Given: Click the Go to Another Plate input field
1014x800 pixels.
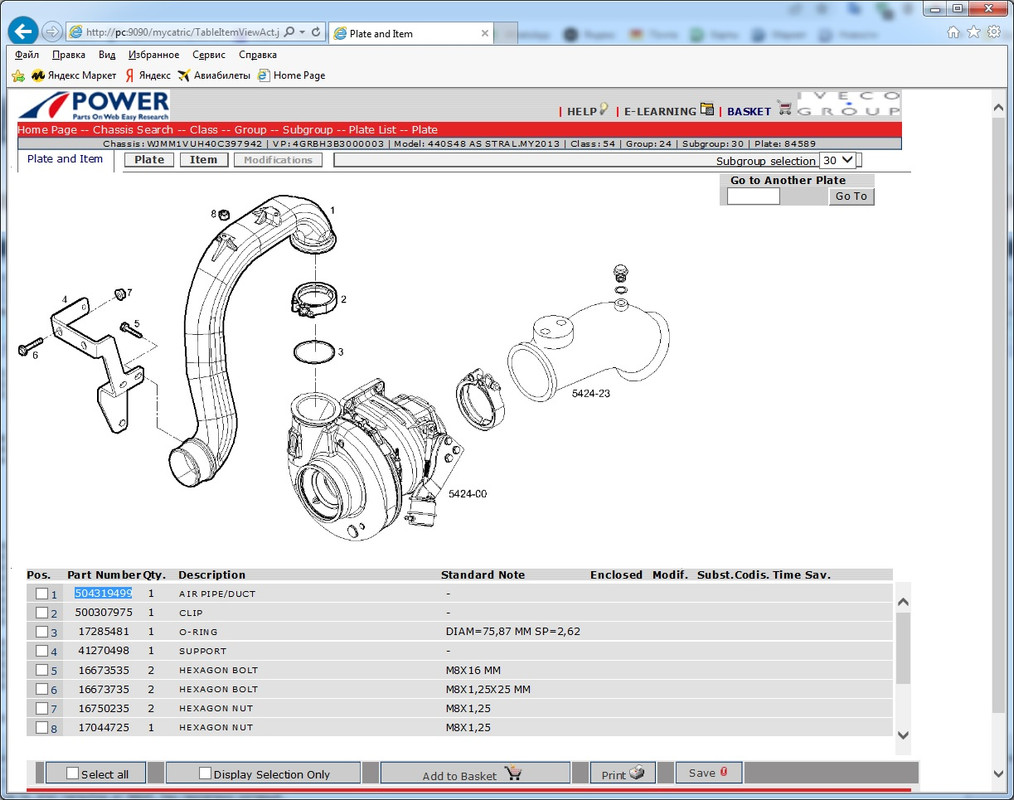Looking at the screenshot, I should (x=753, y=196).
